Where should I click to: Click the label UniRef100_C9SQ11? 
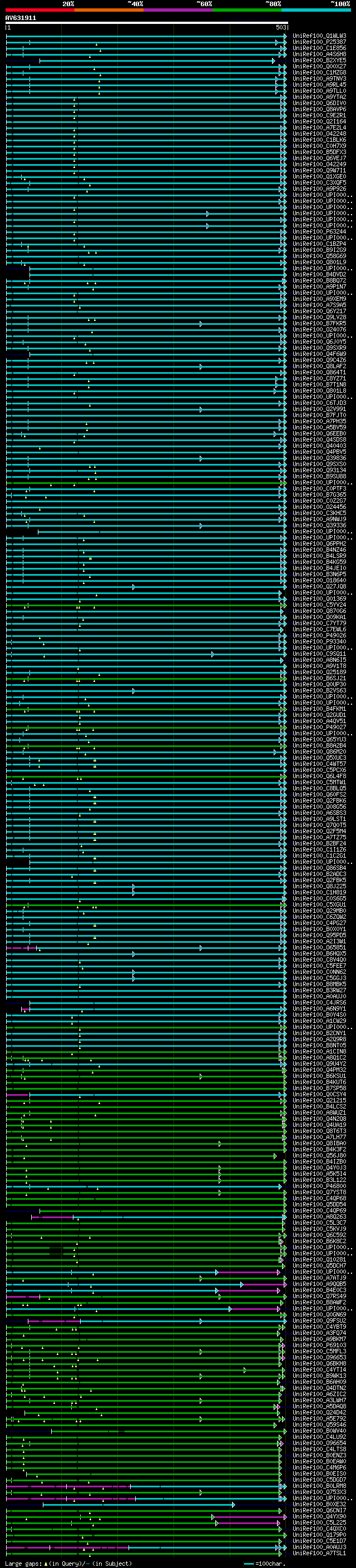tap(319, 654)
